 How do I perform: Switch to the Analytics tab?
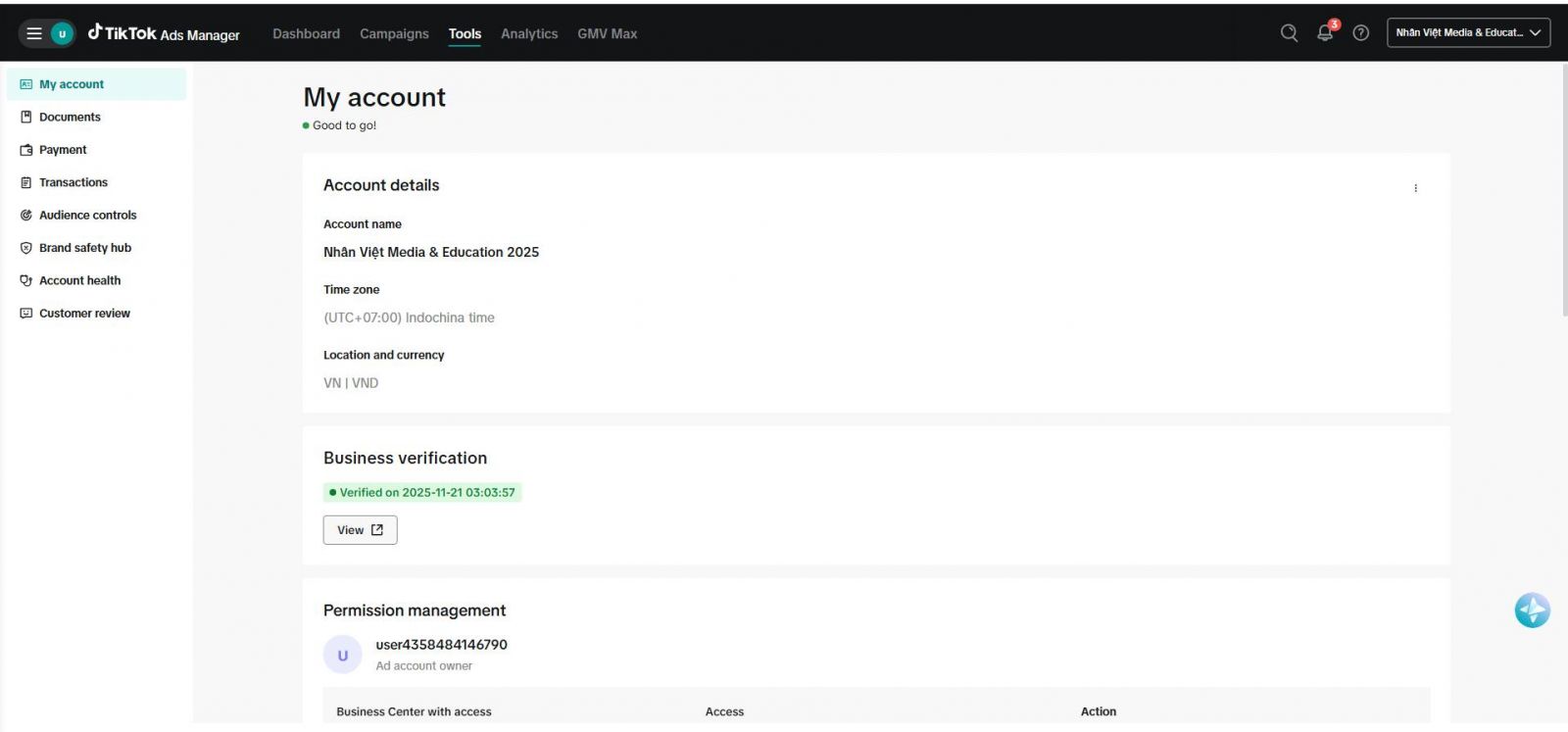529,33
